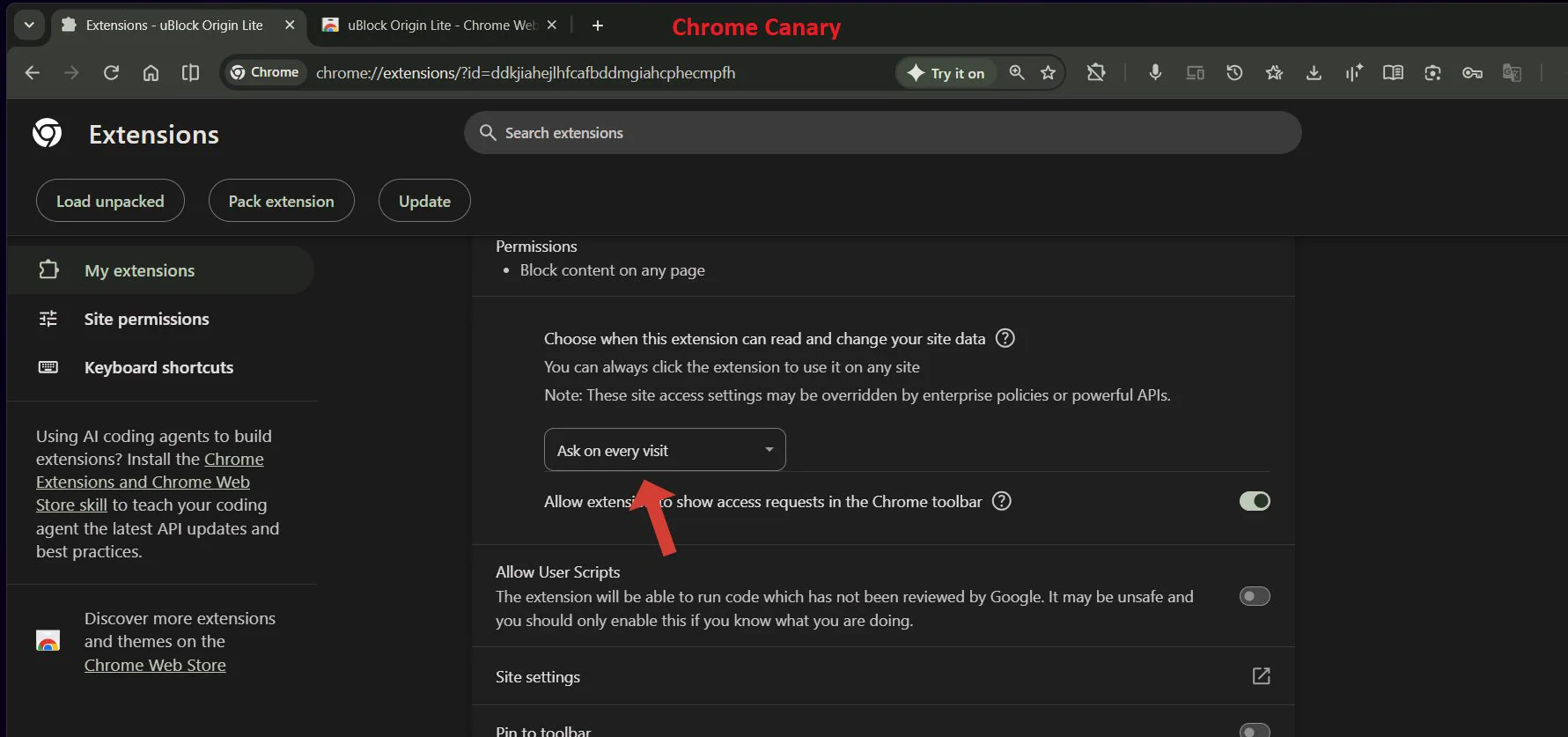The height and width of the screenshot is (737, 1568).
Task: Click the microphone voice search icon
Action: coord(1155,72)
